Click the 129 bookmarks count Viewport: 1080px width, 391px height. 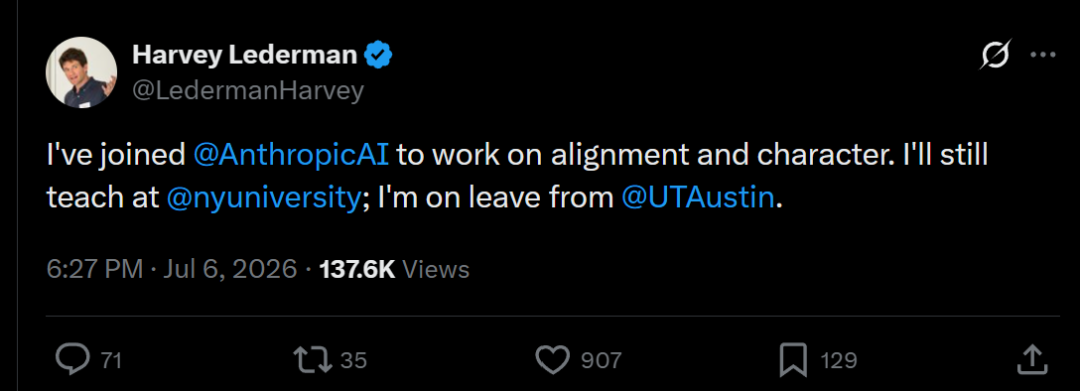(x=839, y=360)
